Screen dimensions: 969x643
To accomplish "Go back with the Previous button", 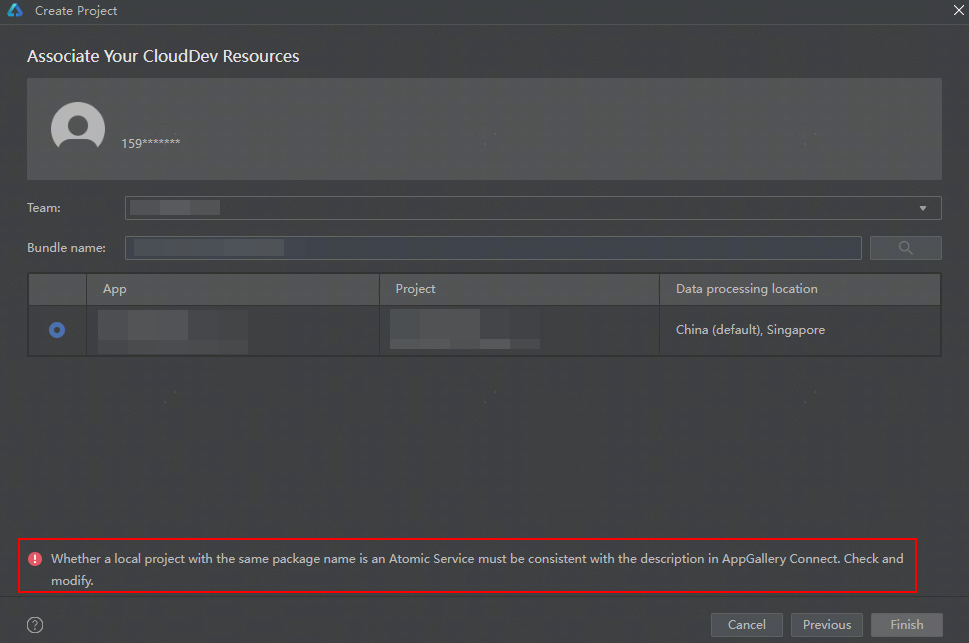I will [826, 625].
